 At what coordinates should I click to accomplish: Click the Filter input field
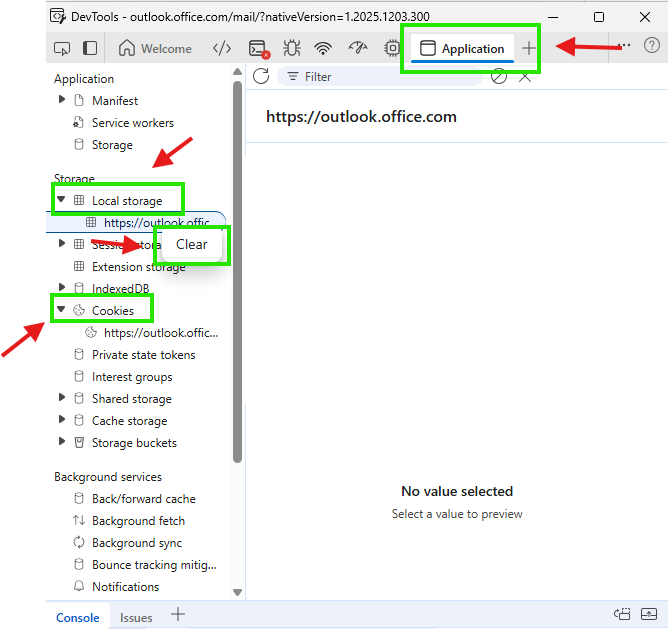coord(380,77)
